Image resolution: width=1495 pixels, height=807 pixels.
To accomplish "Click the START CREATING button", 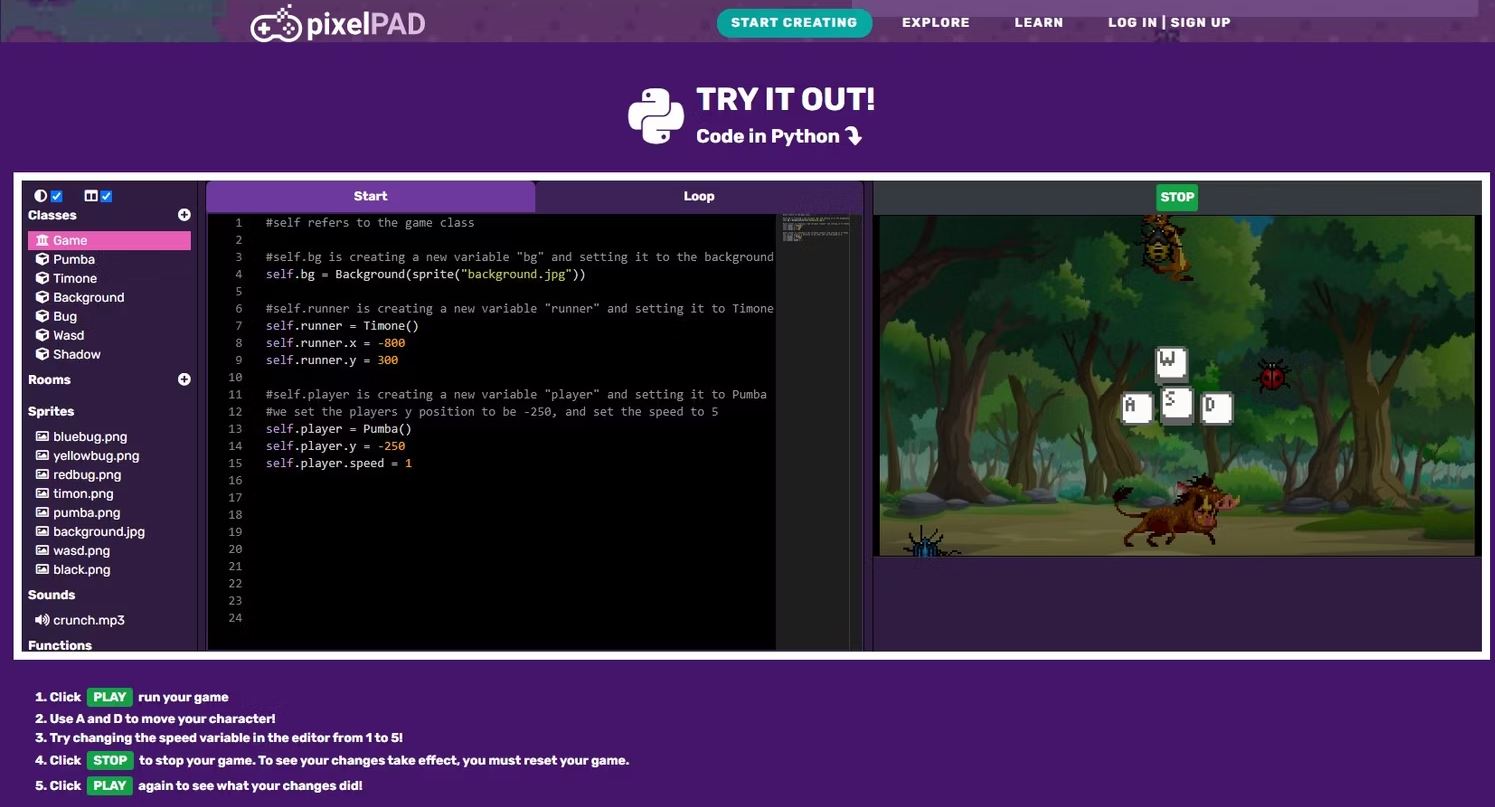I will coord(794,23).
